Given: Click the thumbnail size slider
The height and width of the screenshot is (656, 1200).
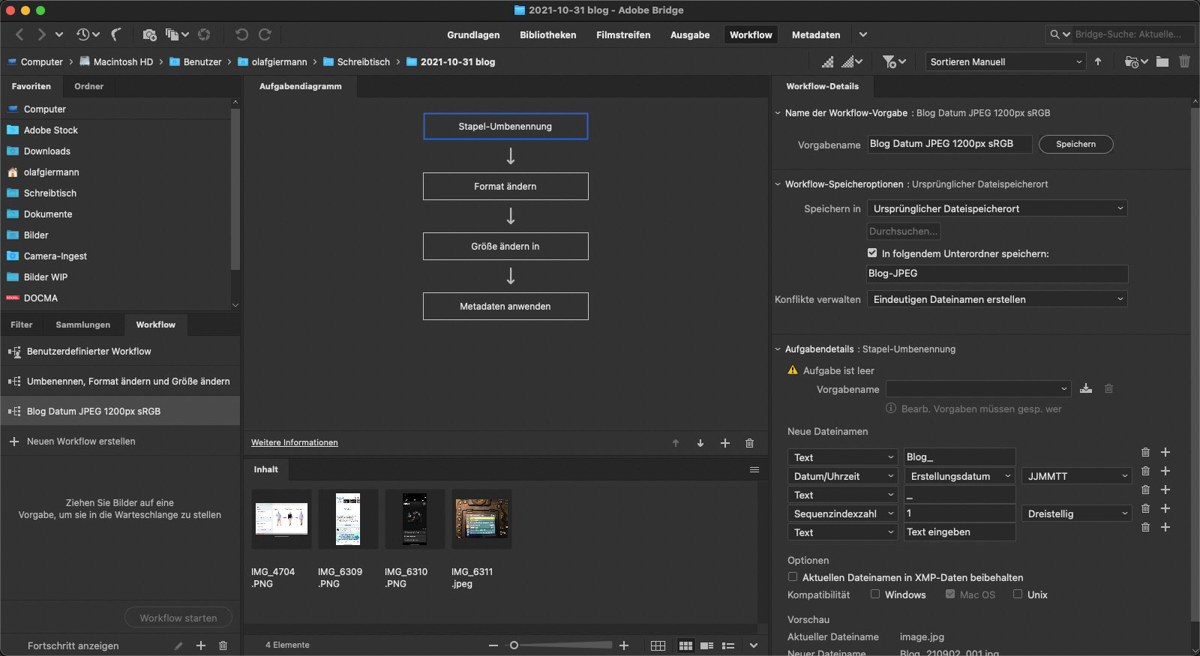Looking at the screenshot, I should click(x=560, y=646).
